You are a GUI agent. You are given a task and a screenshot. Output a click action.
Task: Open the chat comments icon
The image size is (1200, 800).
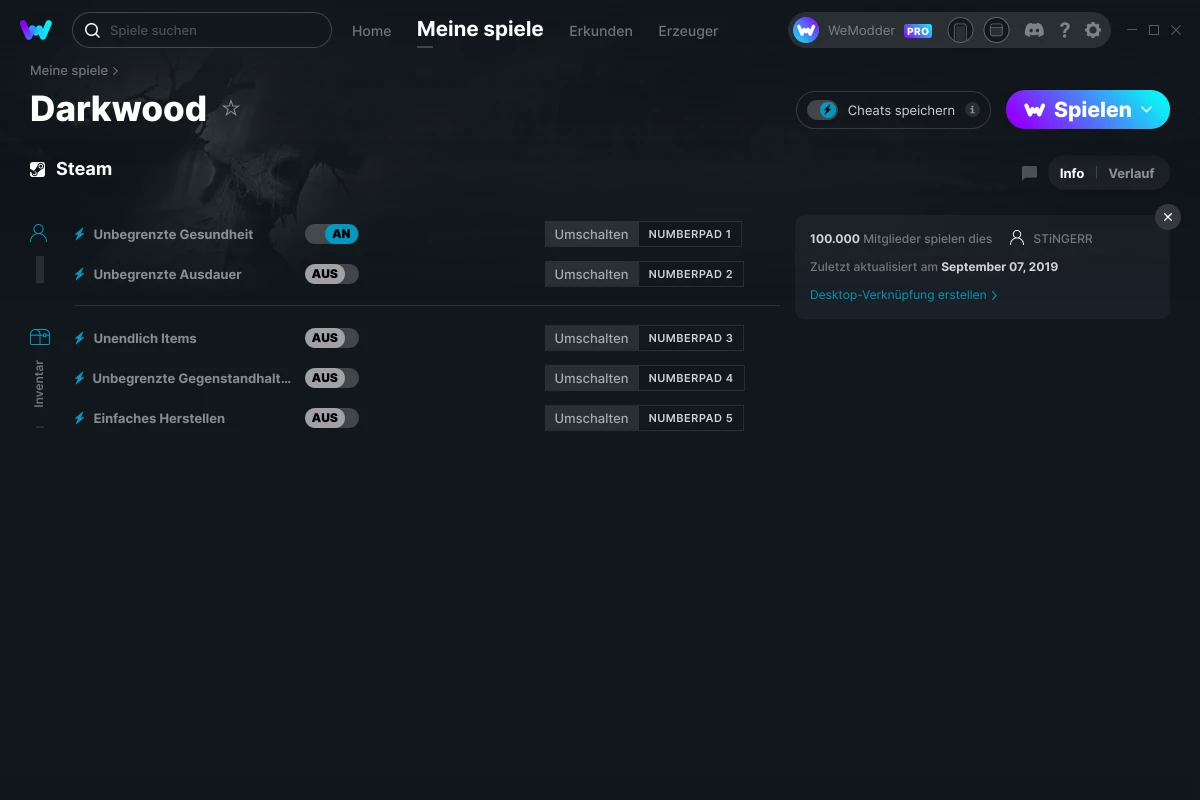(x=1029, y=173)
